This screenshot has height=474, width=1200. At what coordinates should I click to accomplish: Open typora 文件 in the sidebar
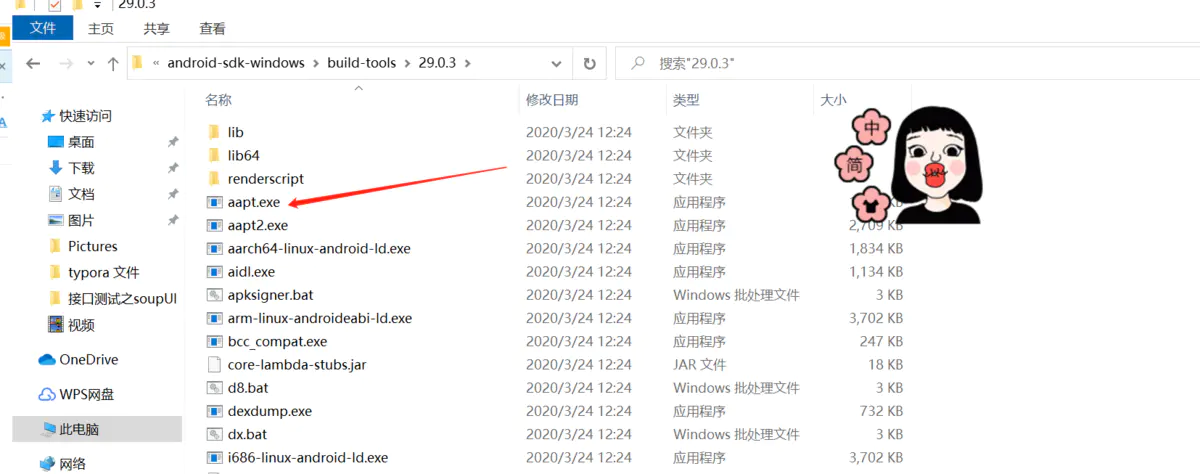pos(104,272)
